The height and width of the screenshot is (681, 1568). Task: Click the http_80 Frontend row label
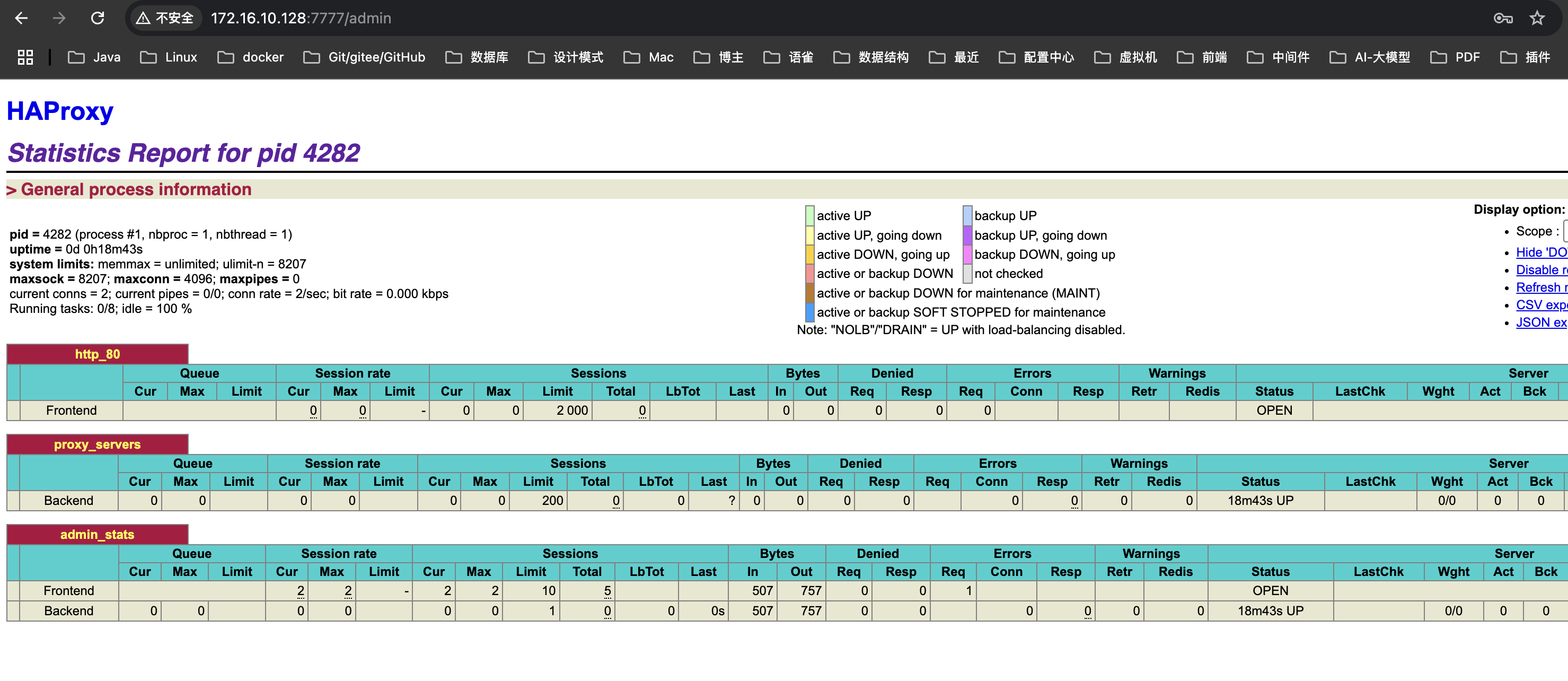pos(71,411)
